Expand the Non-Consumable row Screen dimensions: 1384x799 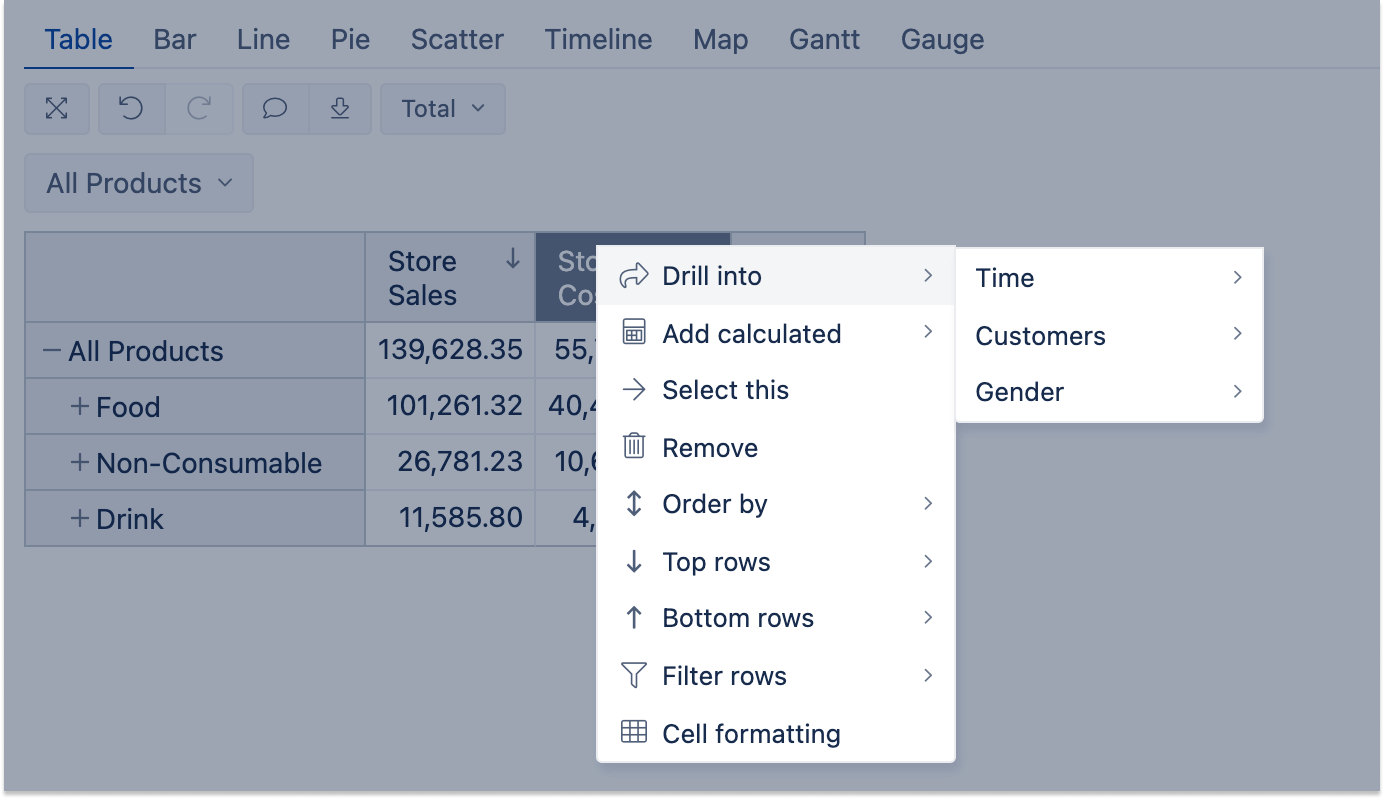coord(80,463)
